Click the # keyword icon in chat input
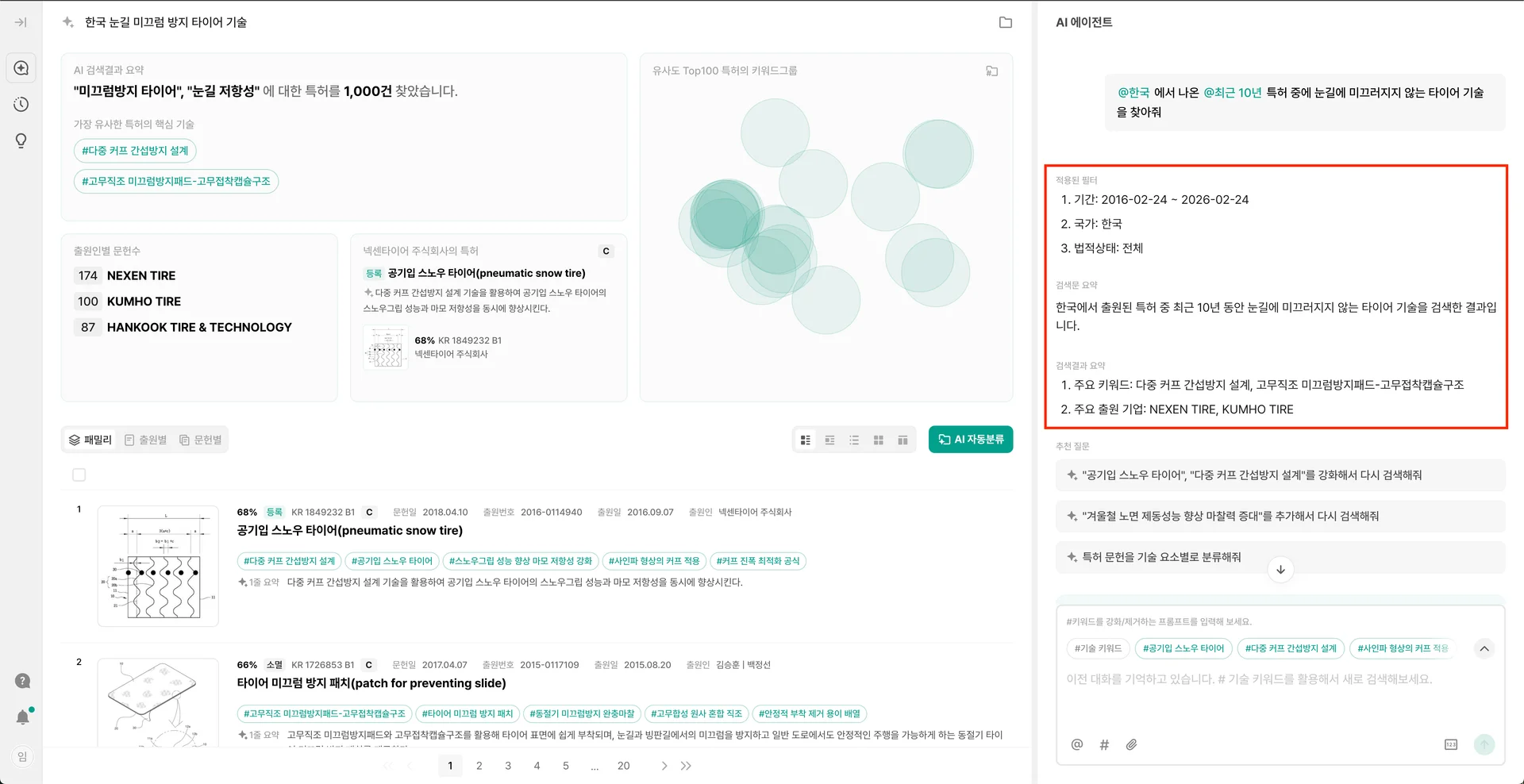Image resolution: width=1524 pixels, height=784 pixels. click(1104, 744)
